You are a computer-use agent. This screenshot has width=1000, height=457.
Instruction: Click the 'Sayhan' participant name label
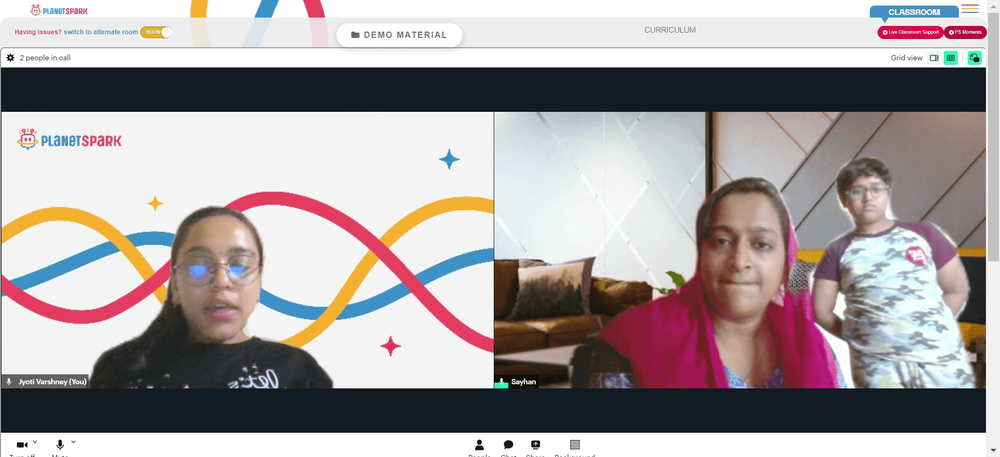coord(523,382)
